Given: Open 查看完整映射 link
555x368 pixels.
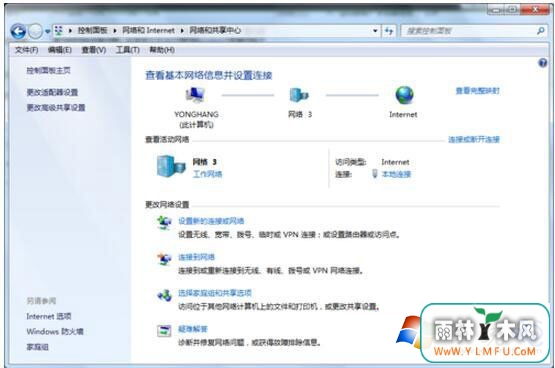Looking at the screenshot, I should [477, 91].
